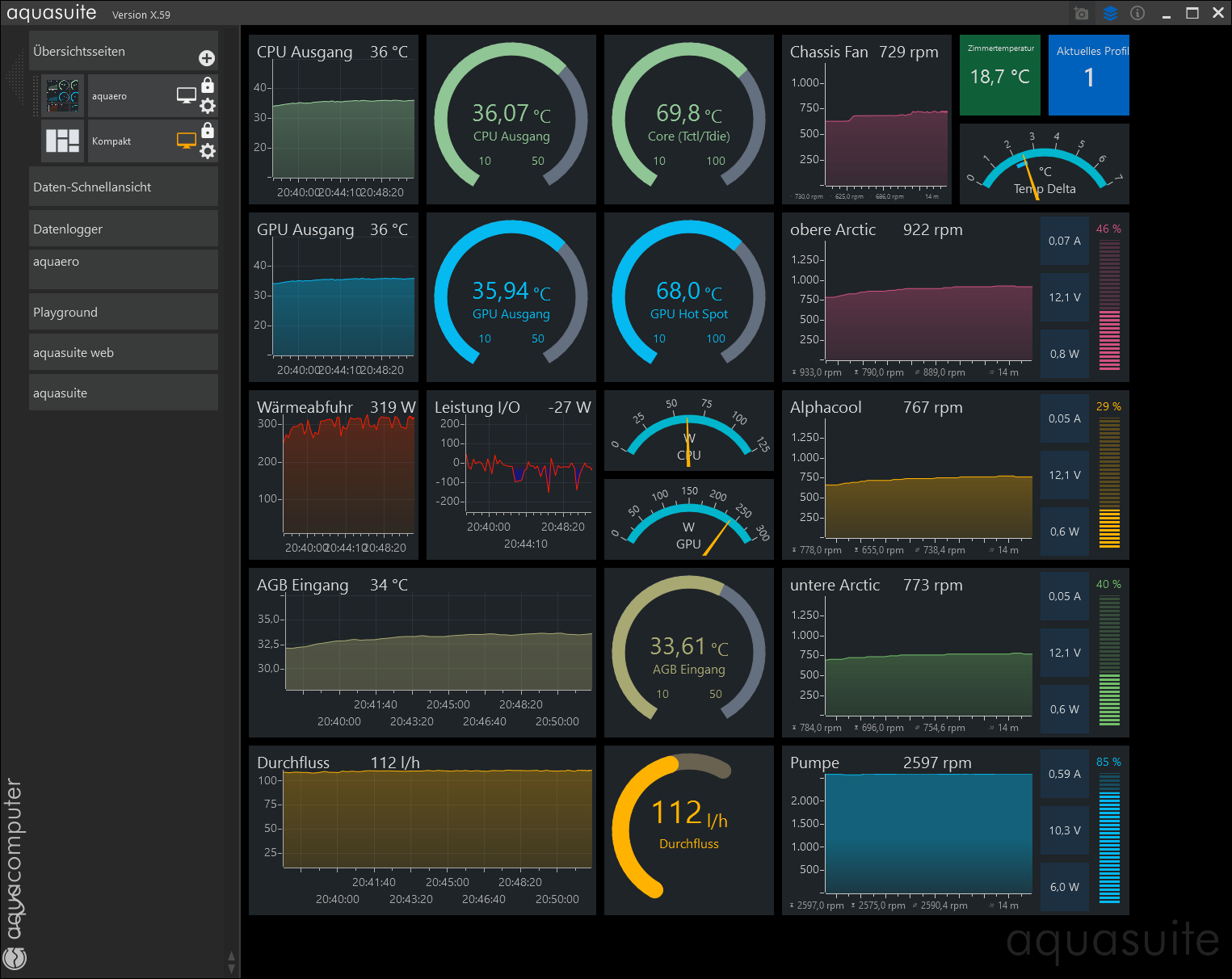The height and width of the screenshot is (979, 1232).
Task: Select the Alphacool fan rpm chart
Action: coord(910,475)
